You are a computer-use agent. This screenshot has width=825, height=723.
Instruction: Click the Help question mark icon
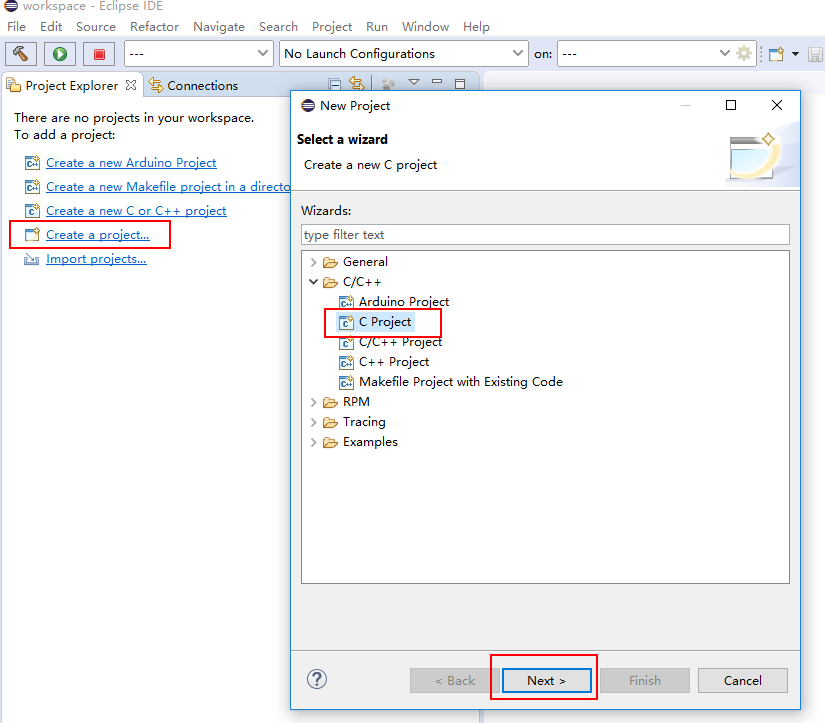coord(317,679)
